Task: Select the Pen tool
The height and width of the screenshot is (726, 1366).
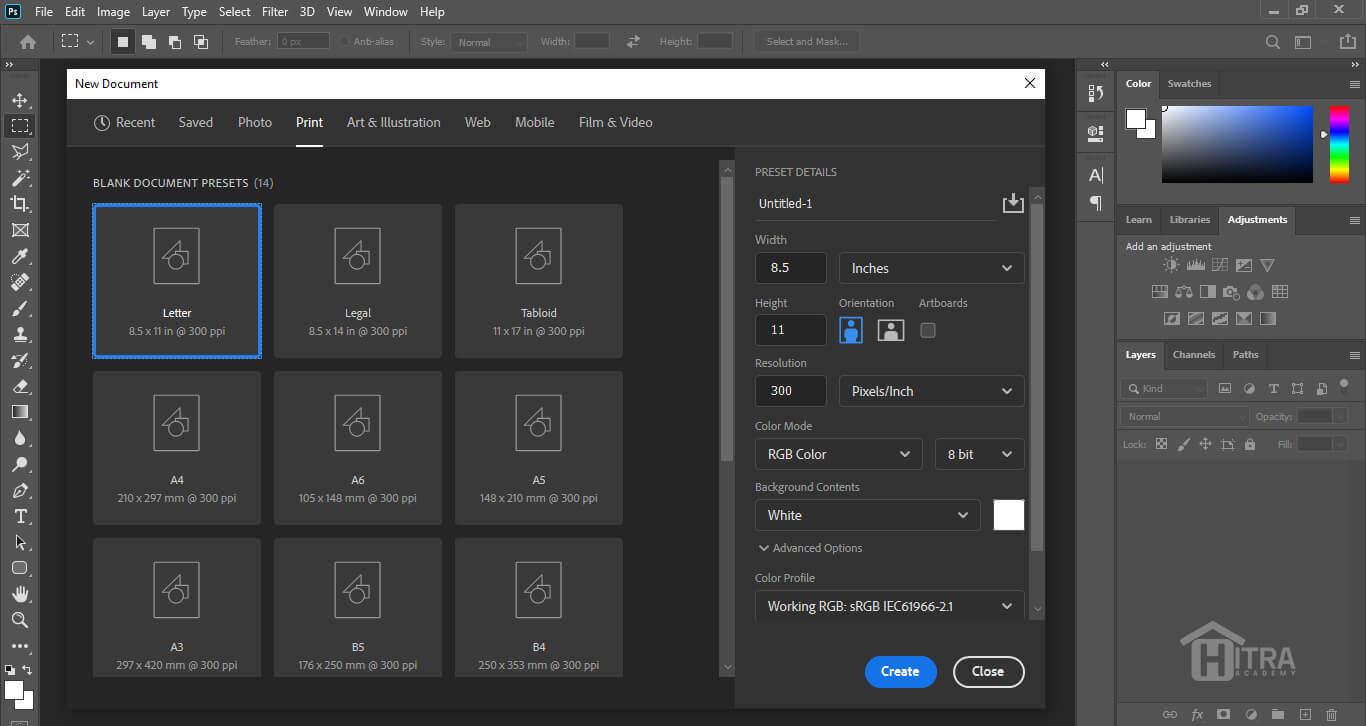Action: pos(19,490)
